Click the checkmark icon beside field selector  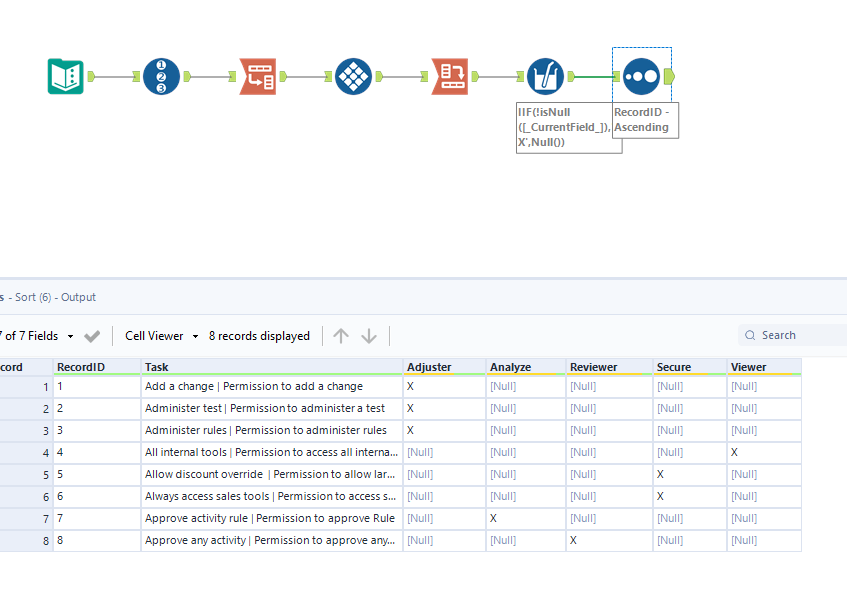[92, 336]
